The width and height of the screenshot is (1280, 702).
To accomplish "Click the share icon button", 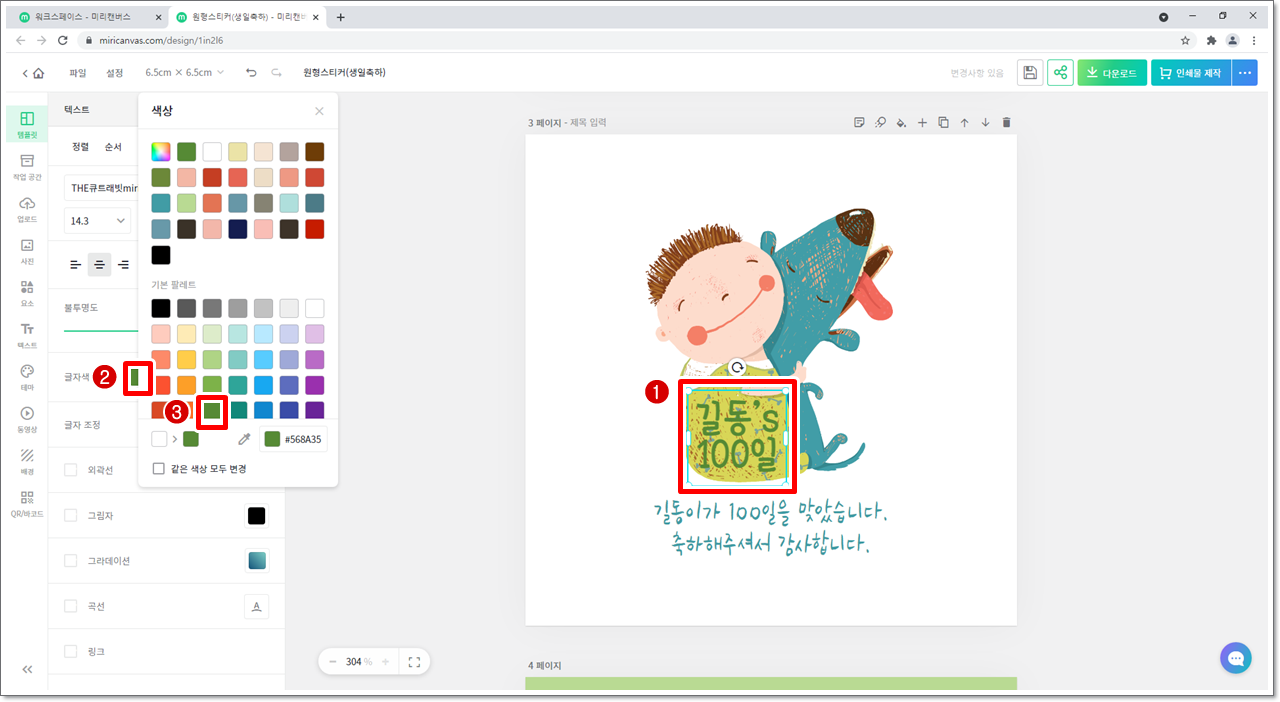I will (x=1060, y=73).
